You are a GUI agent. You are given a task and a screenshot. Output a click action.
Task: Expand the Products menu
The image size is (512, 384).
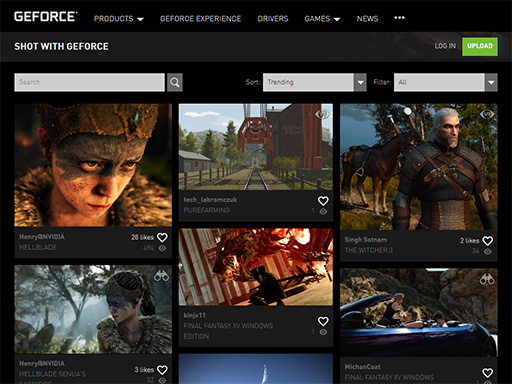coord(119,19)
